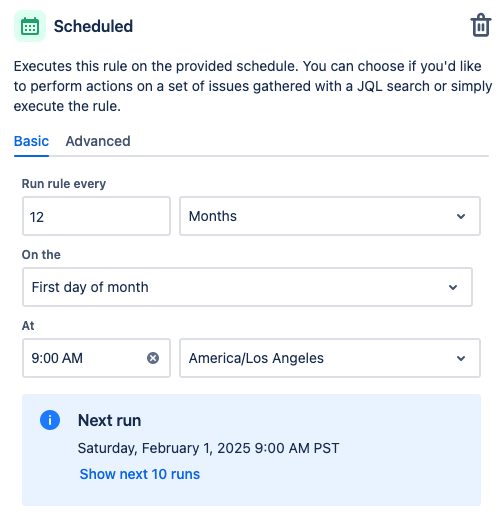Switch to the Advanced tab

click(x=98, y=141)
